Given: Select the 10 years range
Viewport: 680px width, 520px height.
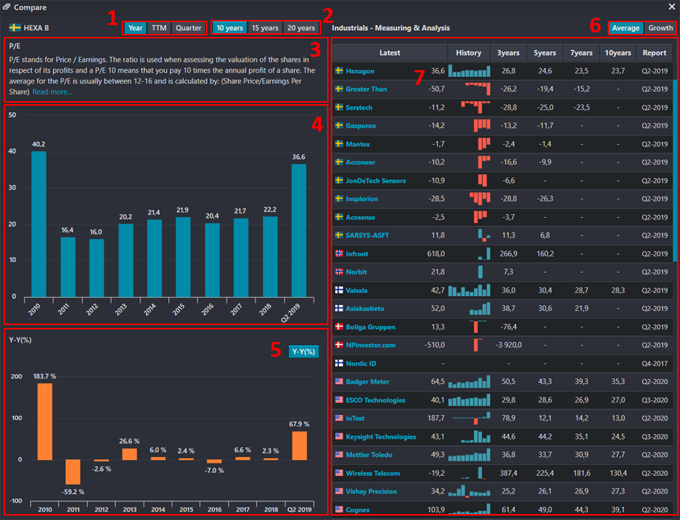Looking at the screenshot, I should click(x=229, y=28).
